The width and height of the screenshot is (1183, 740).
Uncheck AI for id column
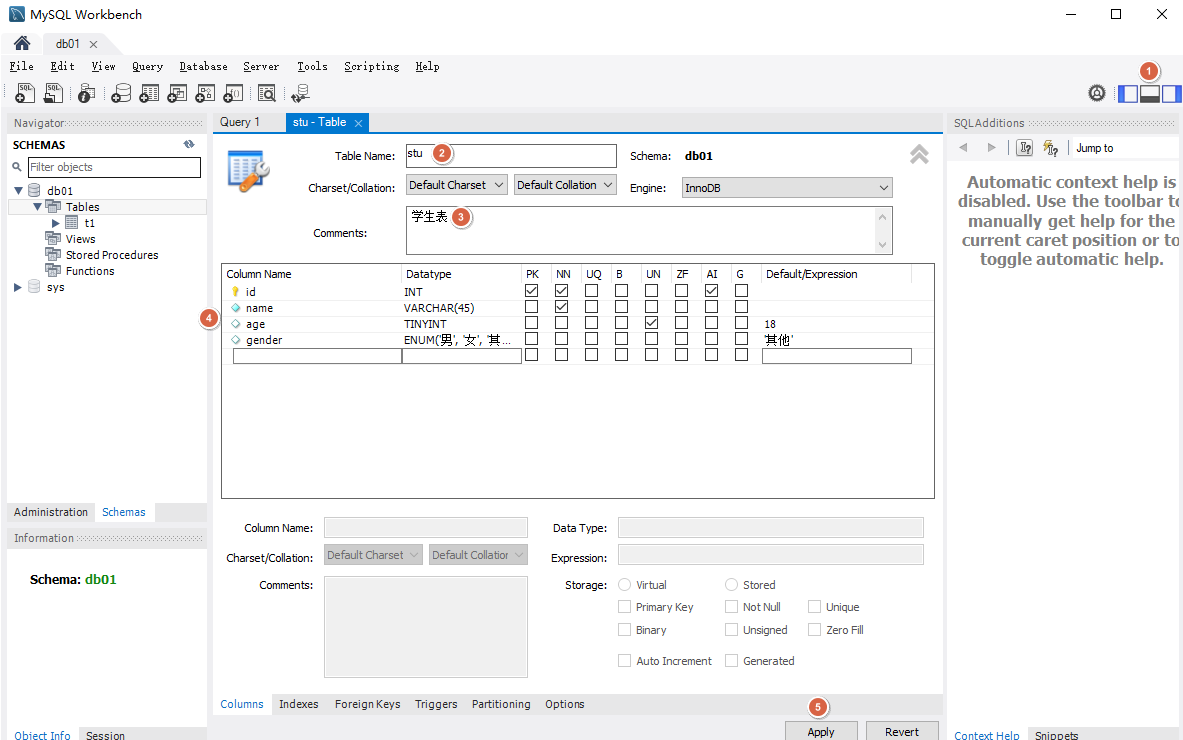[x=711, y=290]
